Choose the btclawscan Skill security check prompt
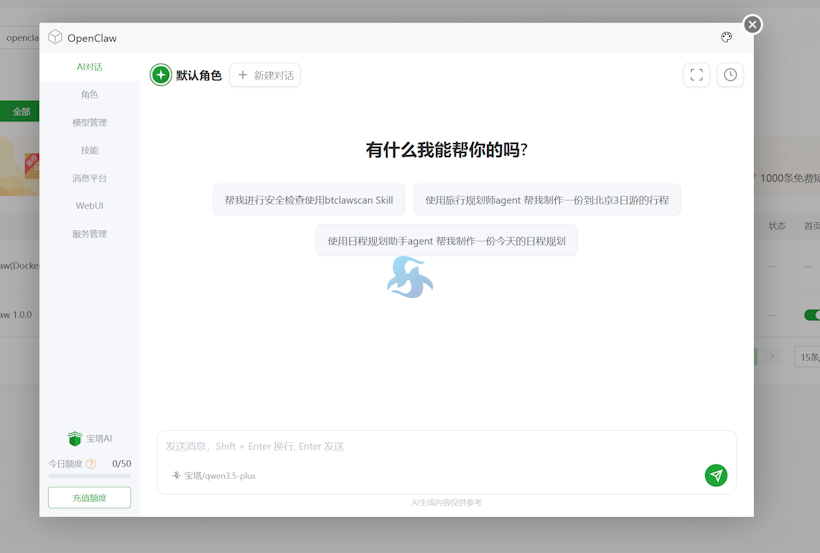The height and width of the screenshot is (553, 820). pos(309,200)
